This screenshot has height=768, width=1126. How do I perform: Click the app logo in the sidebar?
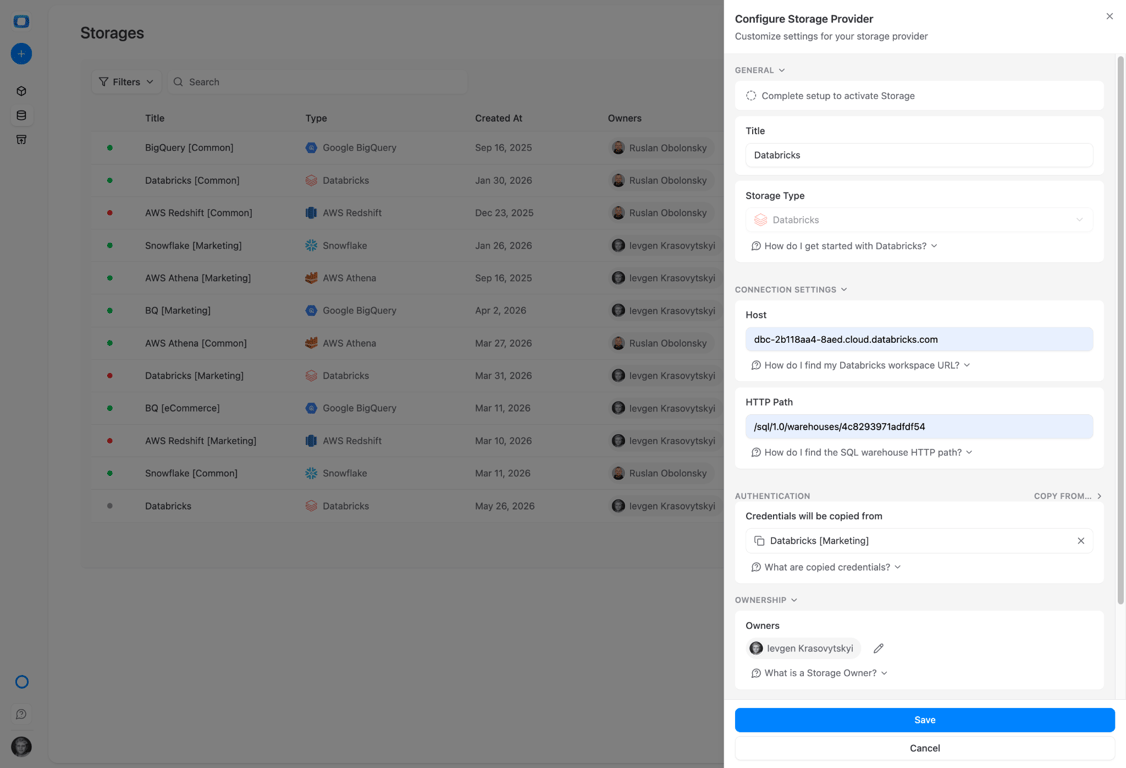click(x=22, y=22)
